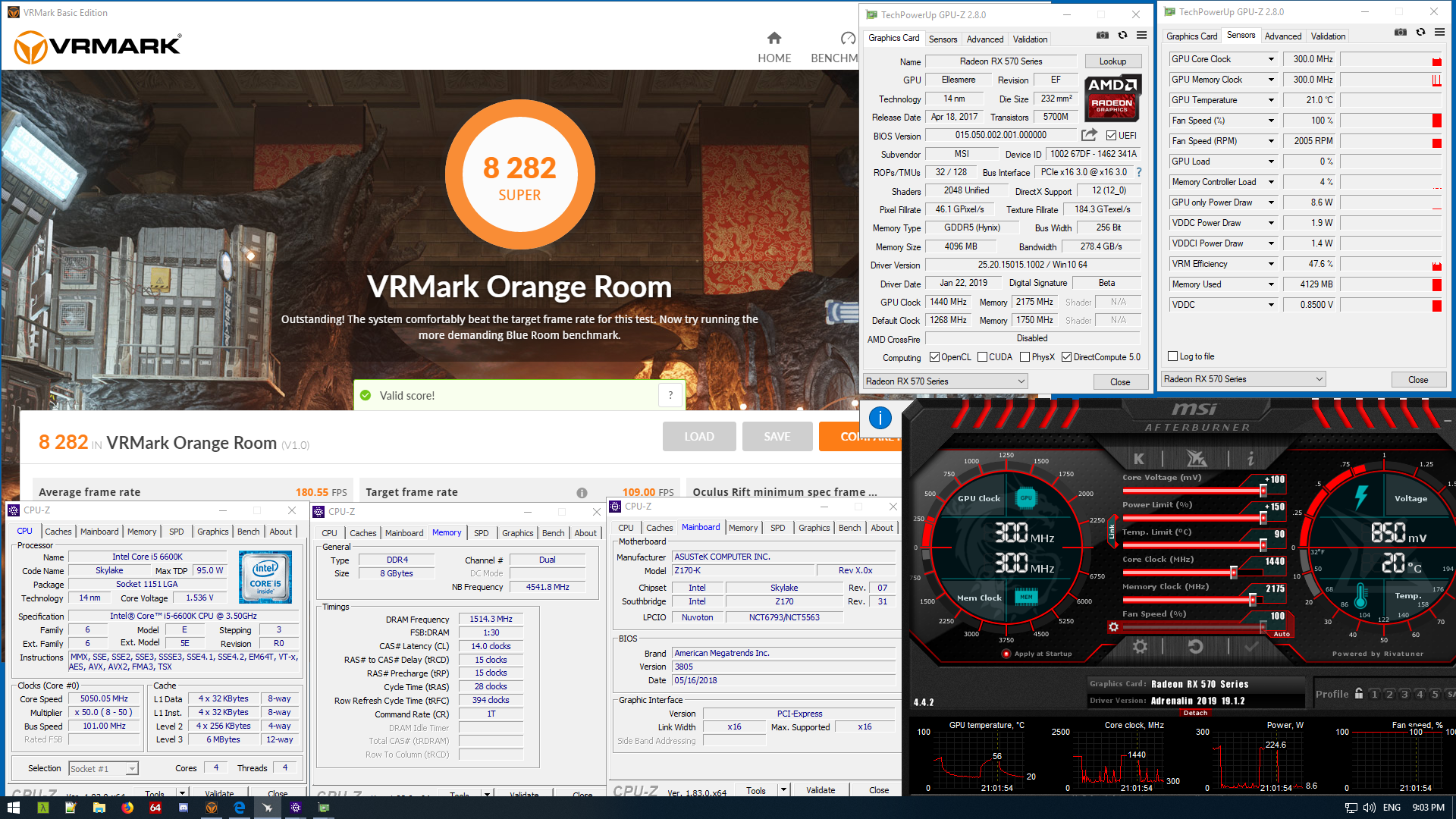1456x819 pixels.
Task: Toggle the DirectCompute 5.0 checkbox
Action: [x=1066, y=357]
